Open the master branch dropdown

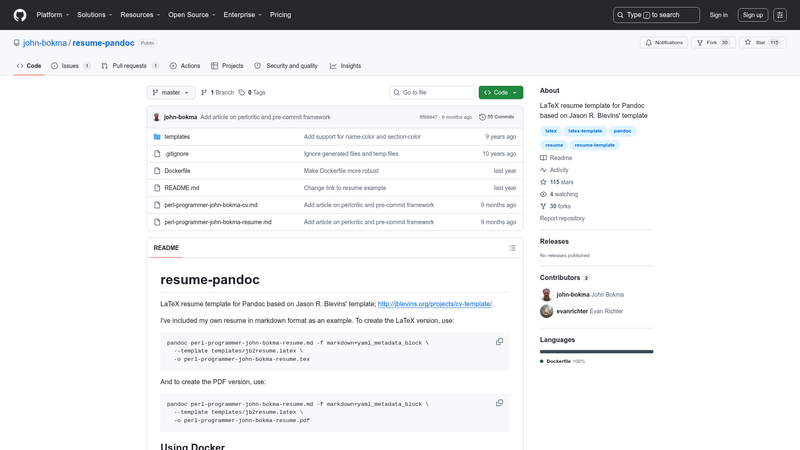tap(171, 92)
